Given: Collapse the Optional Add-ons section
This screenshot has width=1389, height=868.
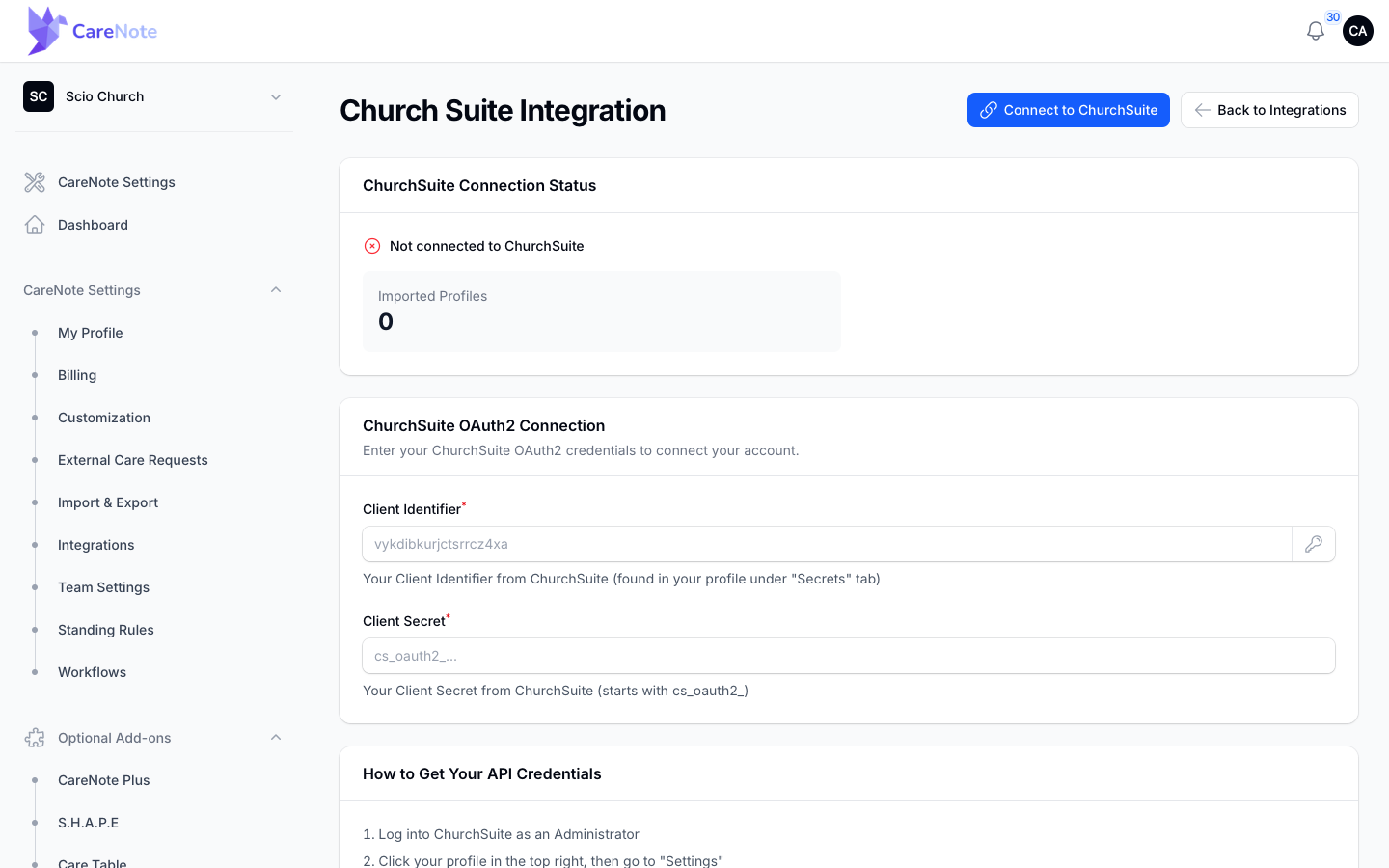Looking at the screenshot, I should point(276,738).
